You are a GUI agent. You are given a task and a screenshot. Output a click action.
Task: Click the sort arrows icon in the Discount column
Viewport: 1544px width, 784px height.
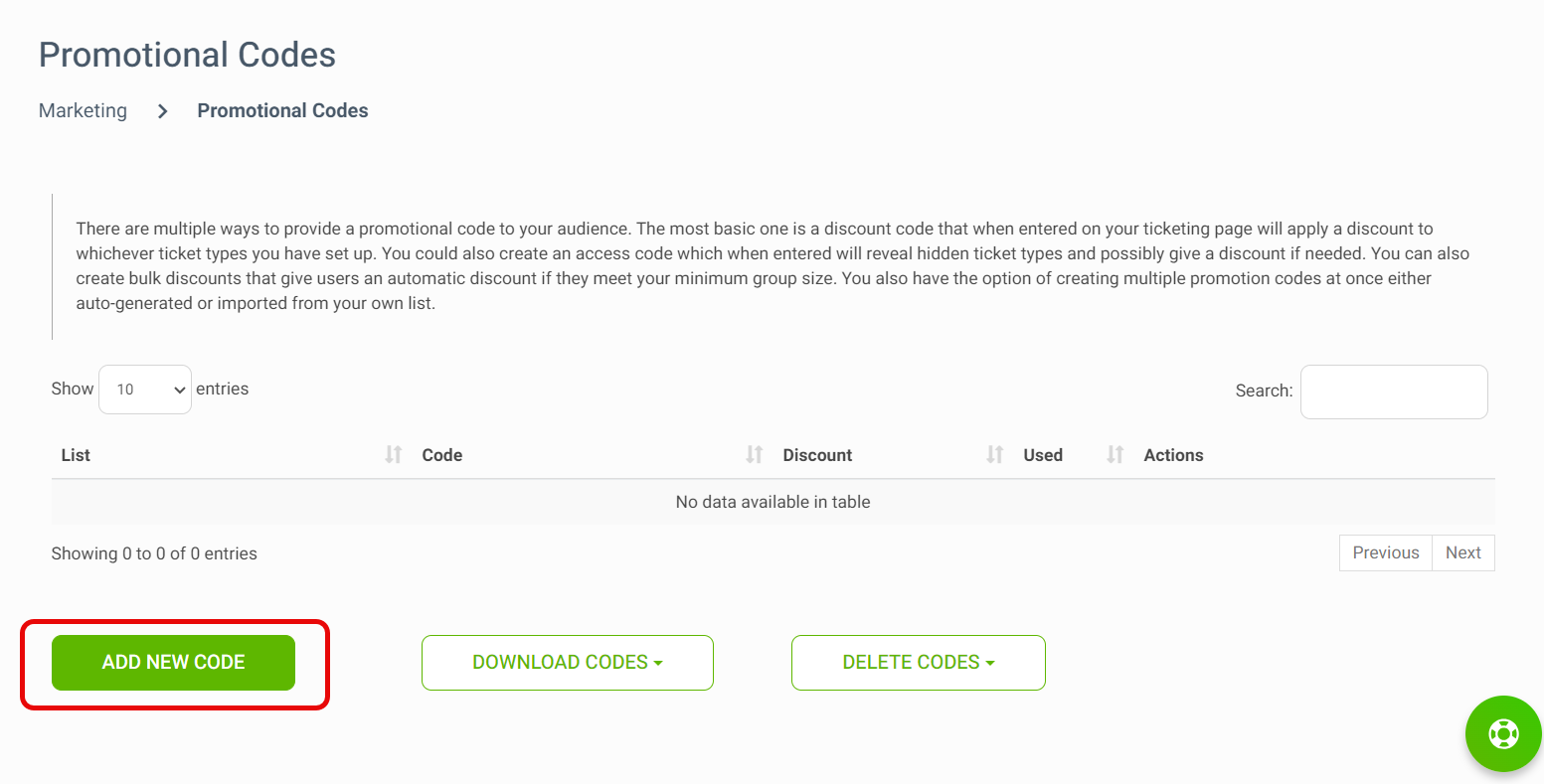tap(995, 455)
